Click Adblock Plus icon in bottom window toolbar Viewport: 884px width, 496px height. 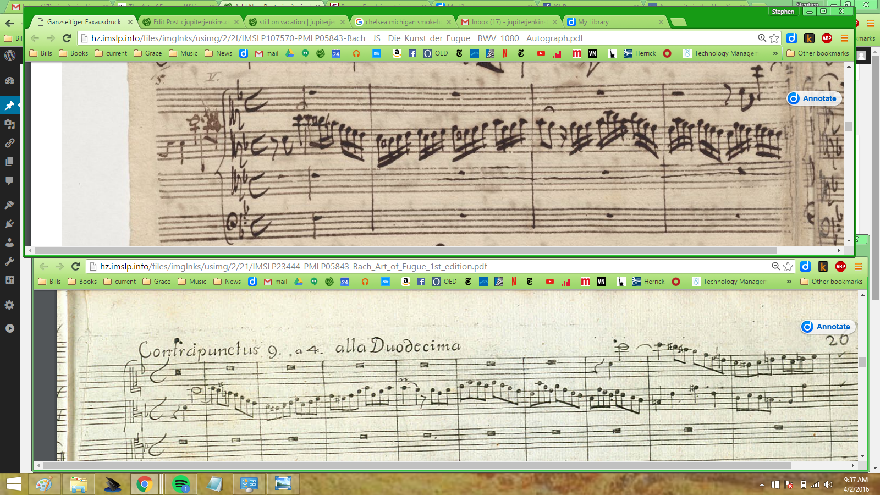841,266
